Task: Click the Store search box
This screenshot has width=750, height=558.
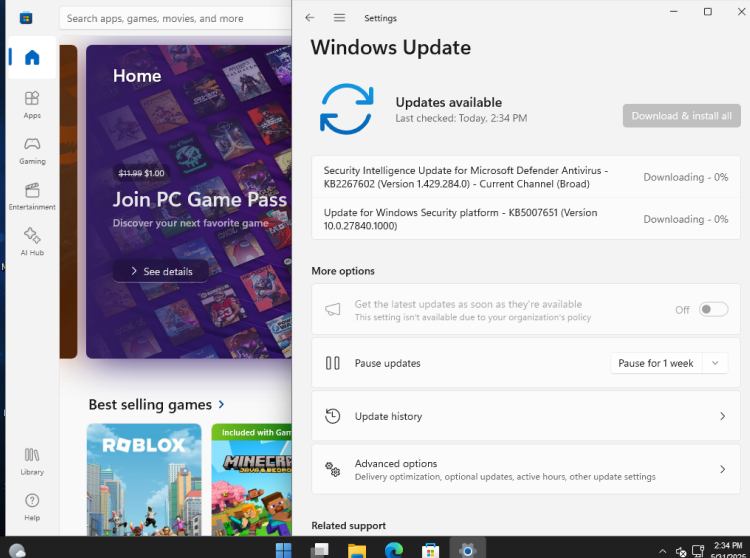Action: point(175,19)
